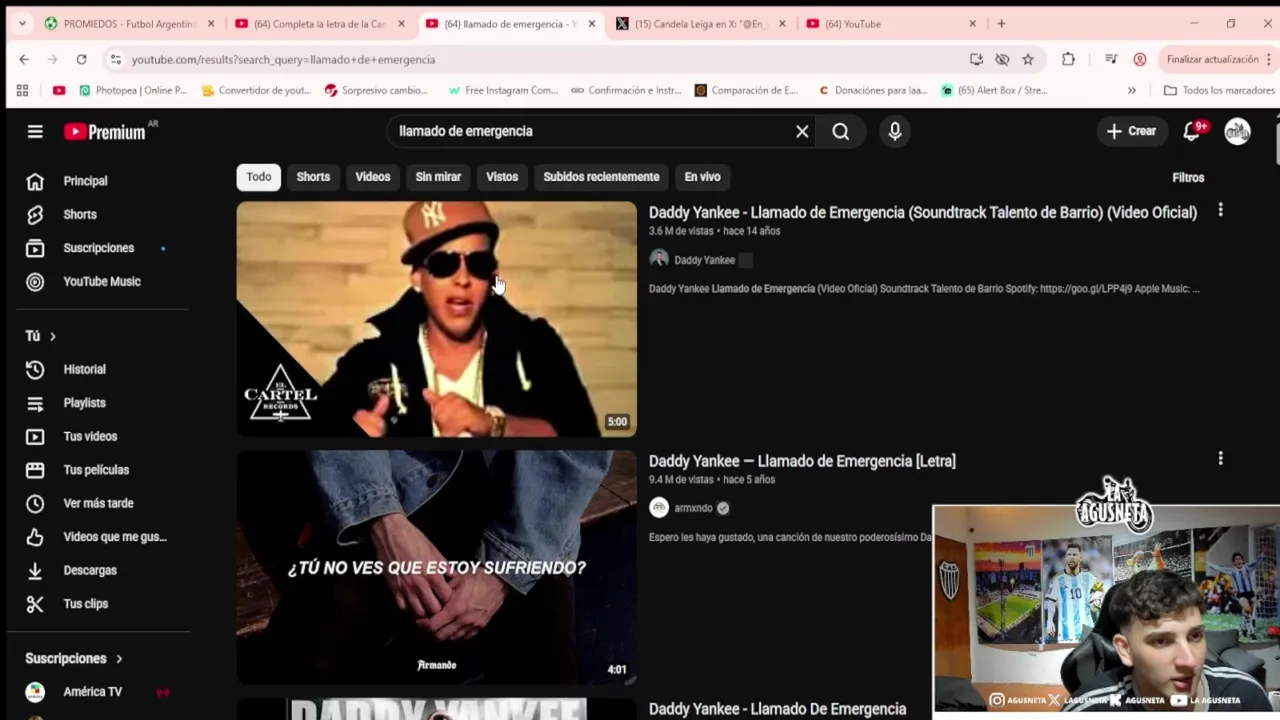1280x720 pixels.
Task: Open the Filtros options
Action: (x=1188, y=177)
